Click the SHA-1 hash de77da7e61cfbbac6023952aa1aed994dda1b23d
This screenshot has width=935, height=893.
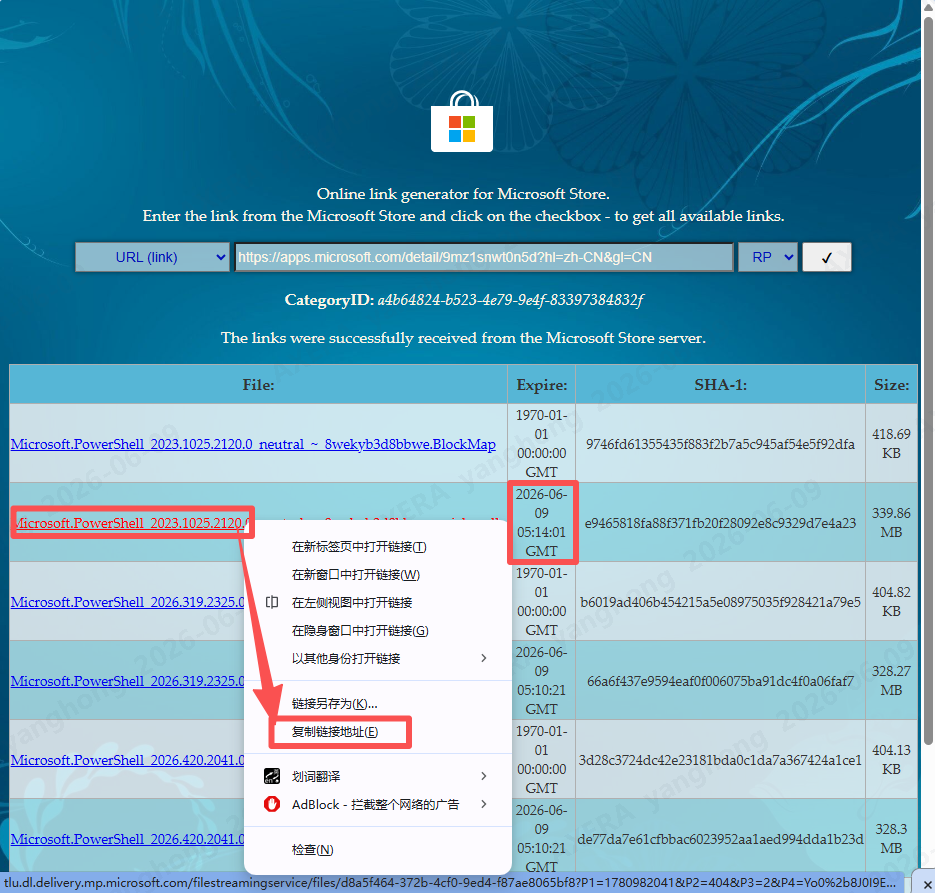[720, 839]
